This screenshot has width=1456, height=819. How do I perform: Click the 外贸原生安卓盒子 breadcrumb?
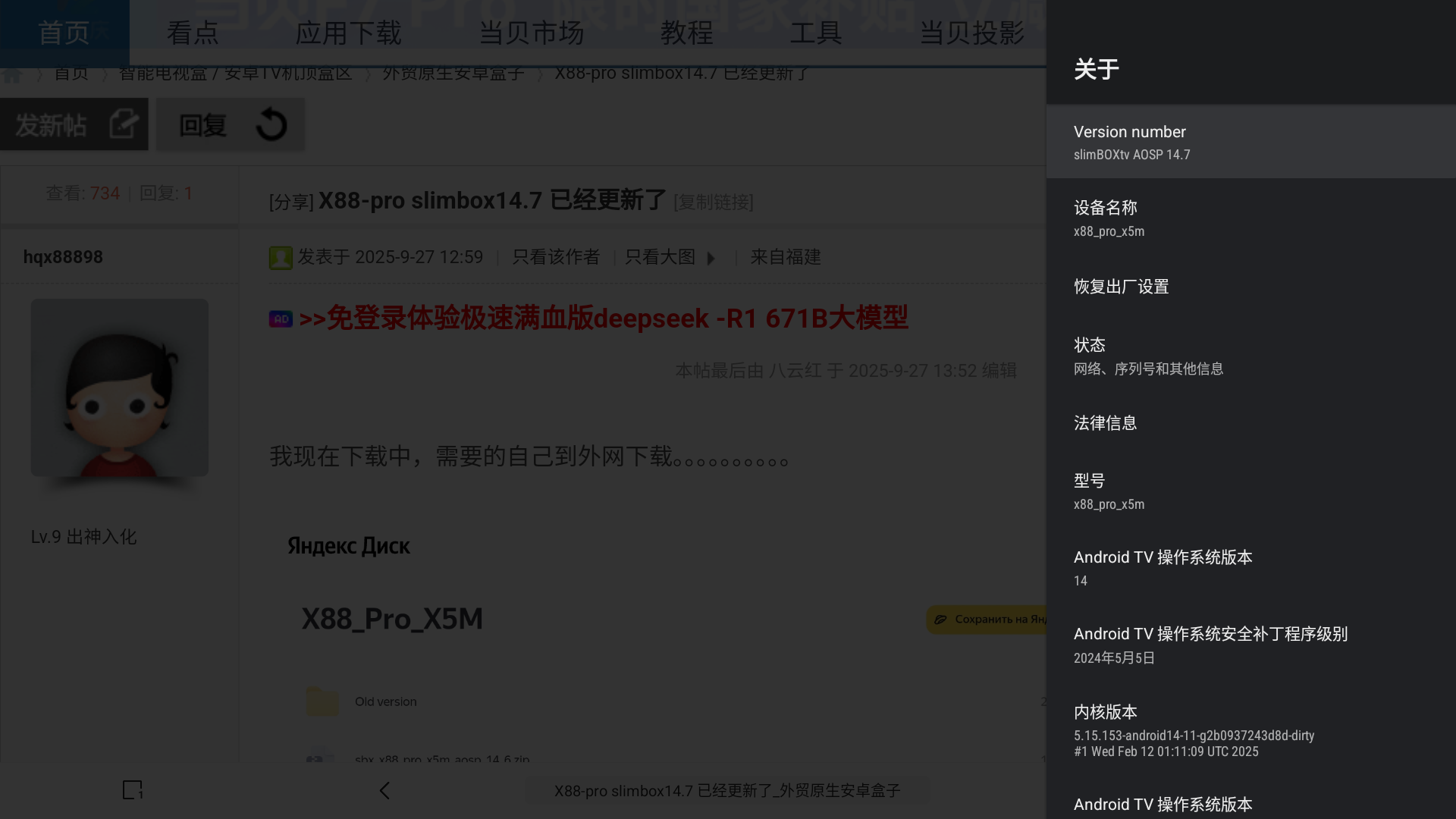pyautogui.click(x=453, y=74)
